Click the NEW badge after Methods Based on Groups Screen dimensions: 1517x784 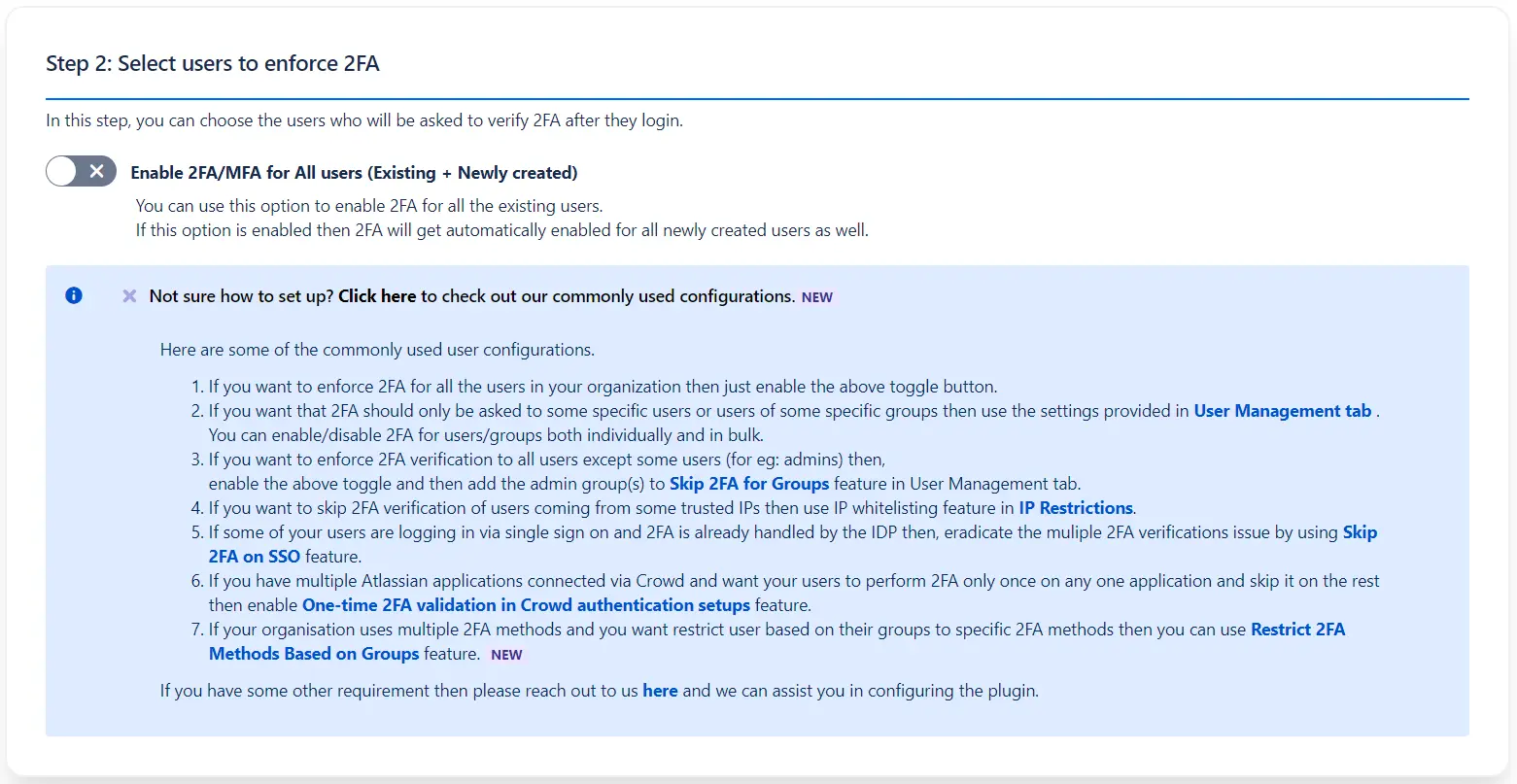pyautogui.click(x=506, y=655)
